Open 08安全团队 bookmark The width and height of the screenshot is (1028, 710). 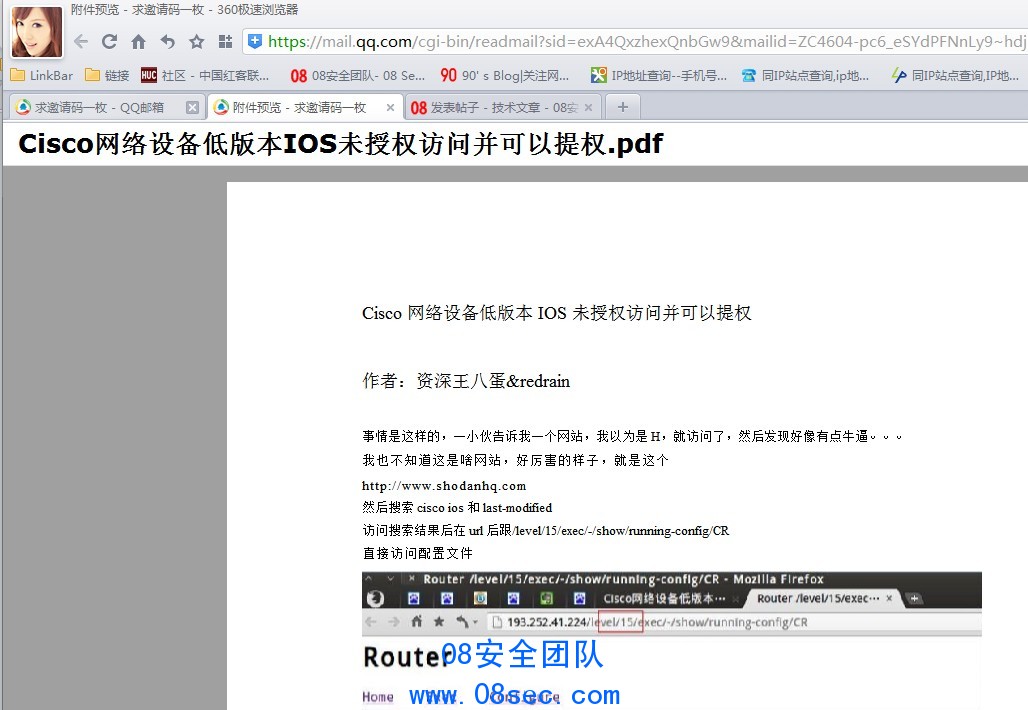coord(358,75)
